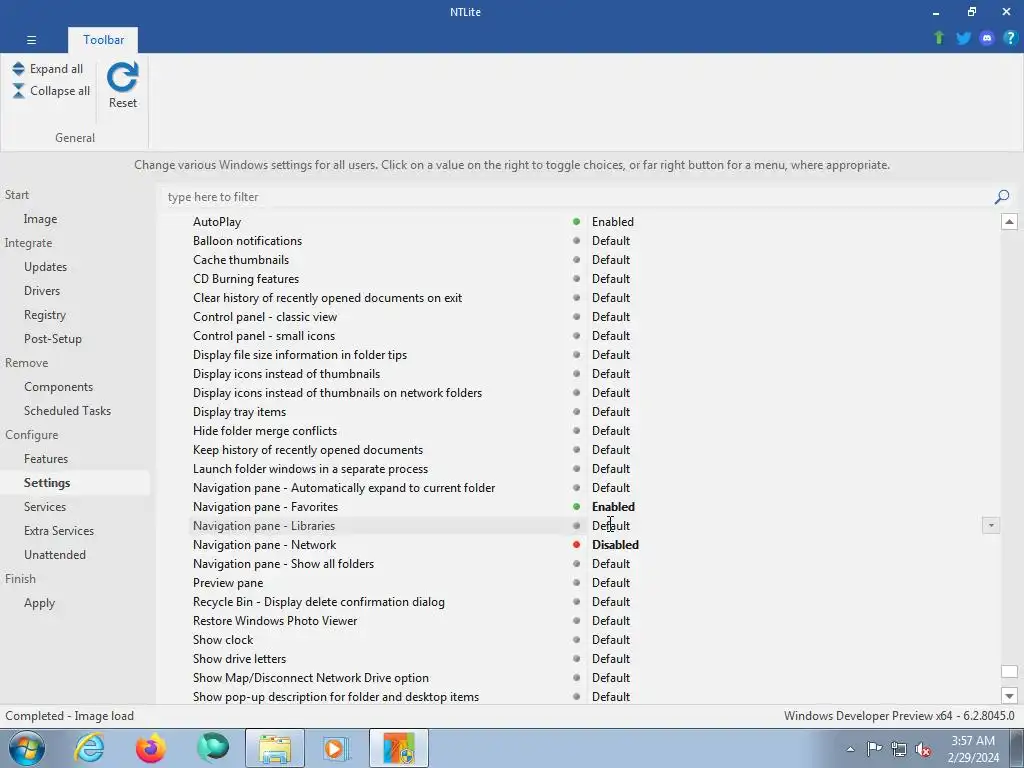Viewport: 1024px width, 768px height.
Task: Open Unattended page in sidebar
Action: 55,554
